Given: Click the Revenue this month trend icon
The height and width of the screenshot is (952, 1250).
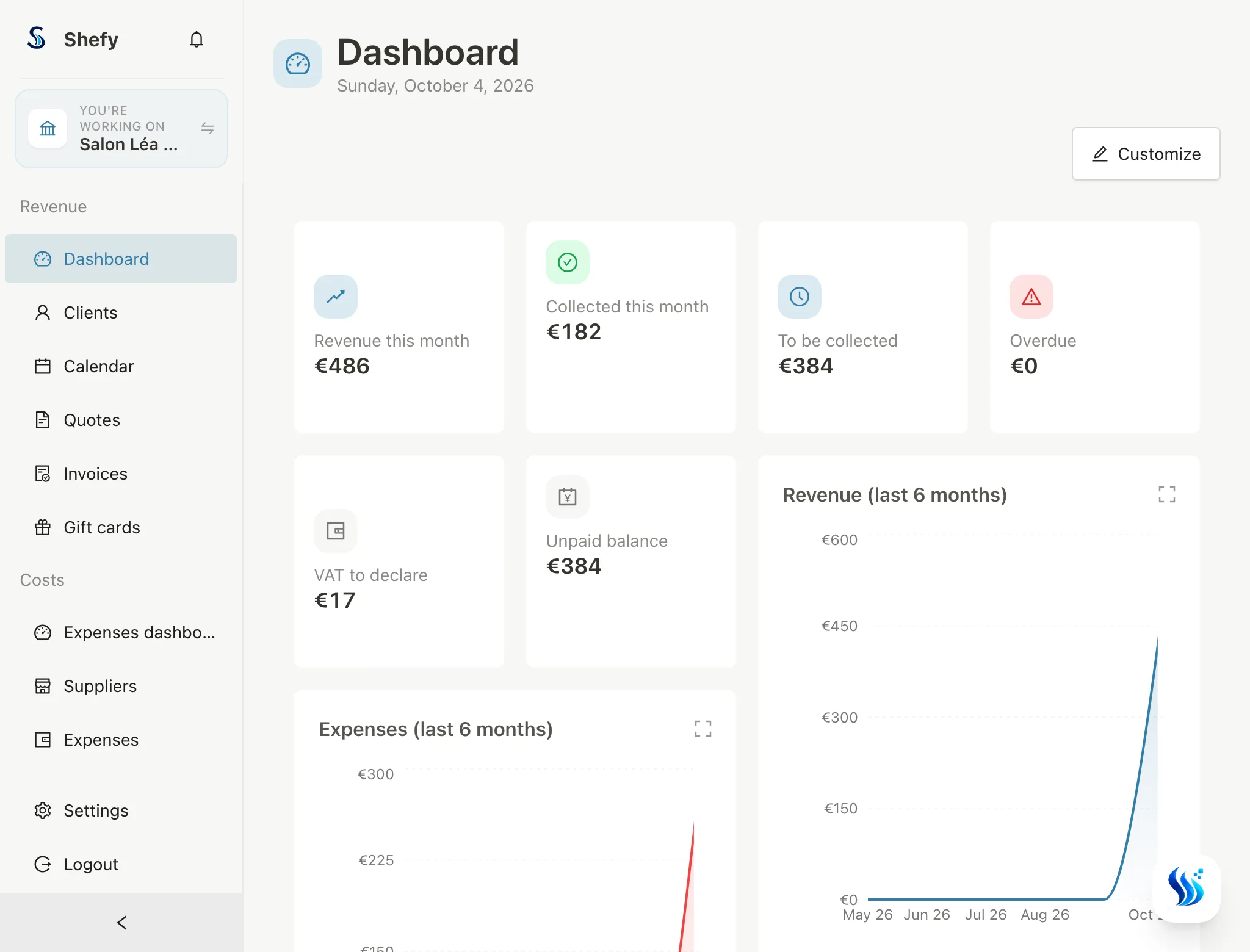Looking at the screenshot, I should pos(336,297).
